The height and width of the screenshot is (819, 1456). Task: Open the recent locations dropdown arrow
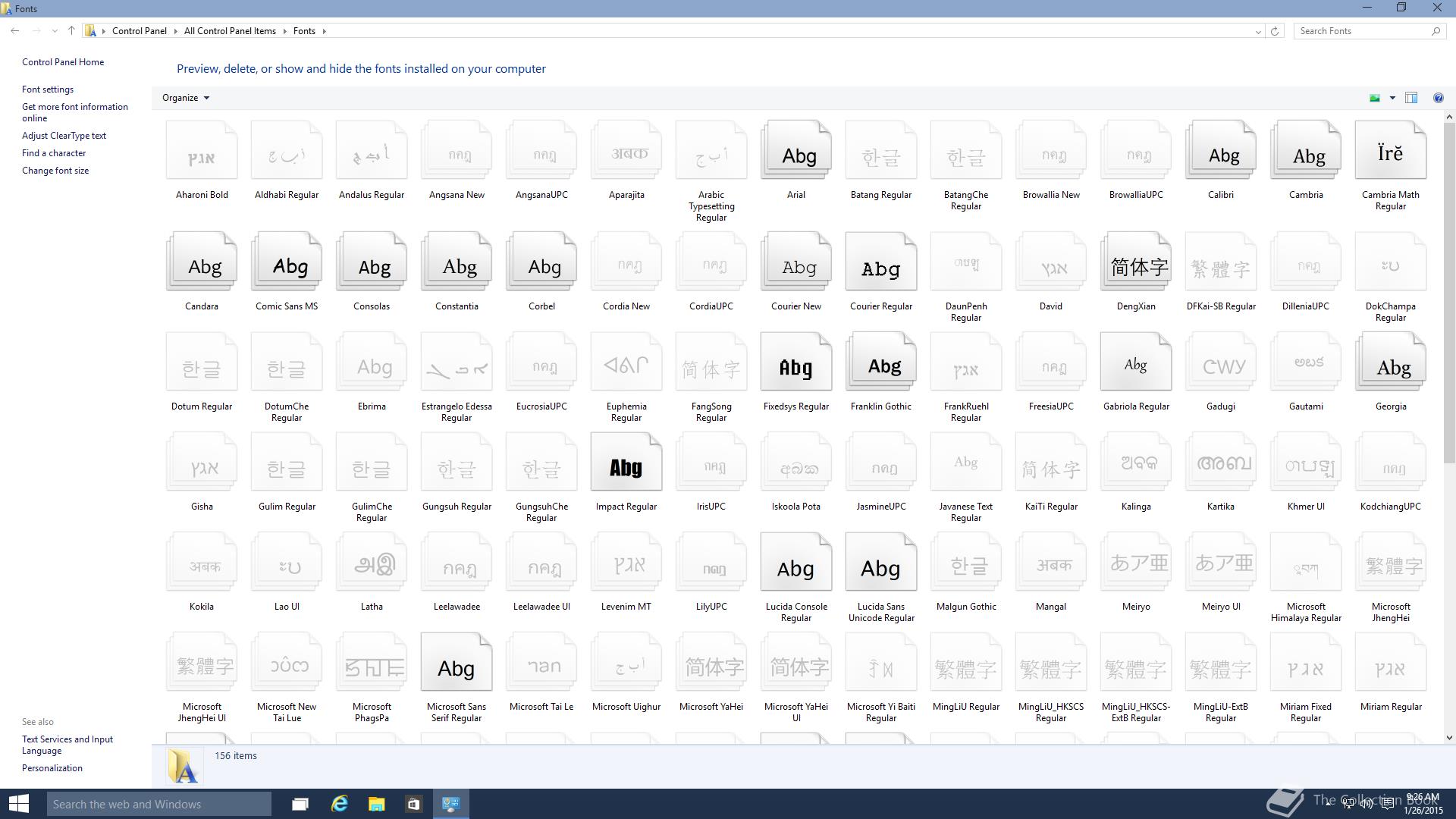(x=55, y=31)
